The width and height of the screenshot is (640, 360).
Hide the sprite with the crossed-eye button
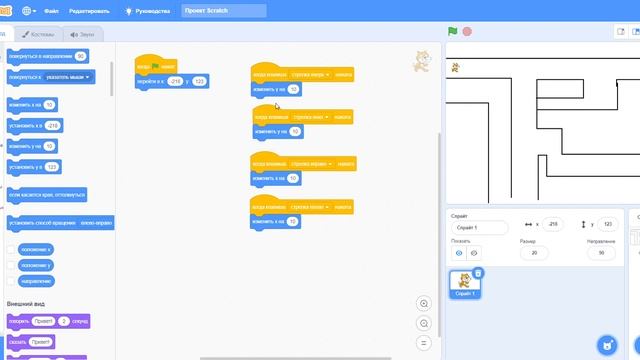click(474, 253)
